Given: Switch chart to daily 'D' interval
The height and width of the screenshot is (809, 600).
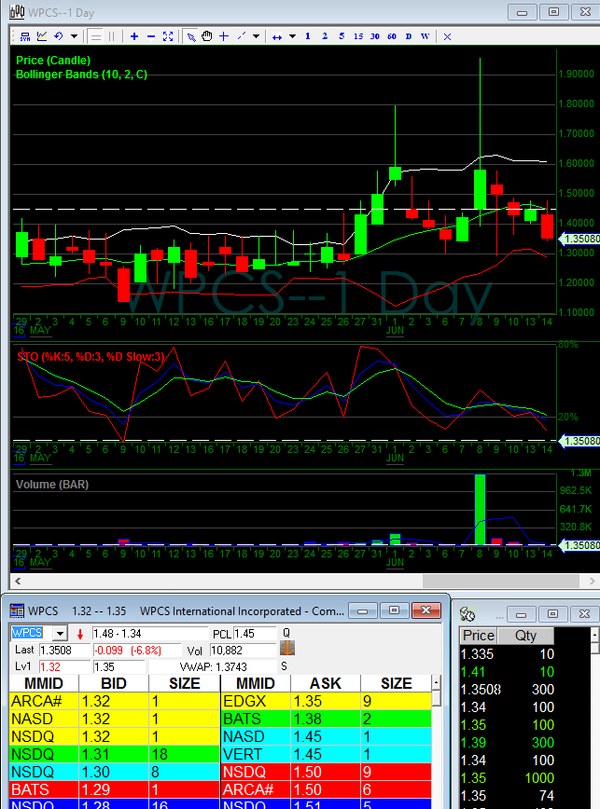Looking at the screenshot, I should point(409,36).
